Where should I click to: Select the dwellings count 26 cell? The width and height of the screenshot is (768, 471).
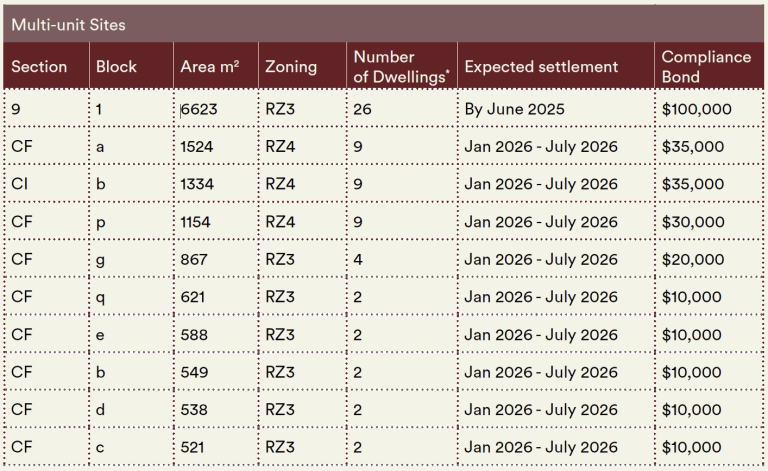pos(362,109)
